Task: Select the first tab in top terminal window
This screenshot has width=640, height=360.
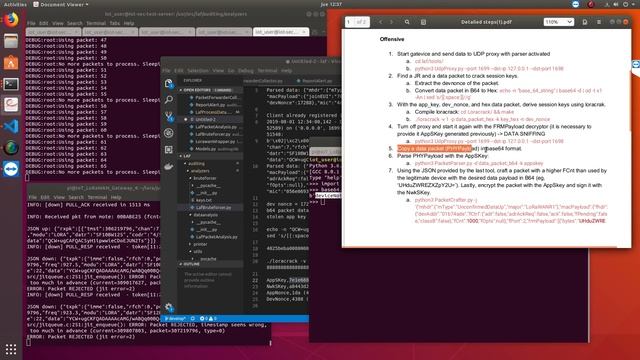Action: pyautogui.click(x=53, y=32)
